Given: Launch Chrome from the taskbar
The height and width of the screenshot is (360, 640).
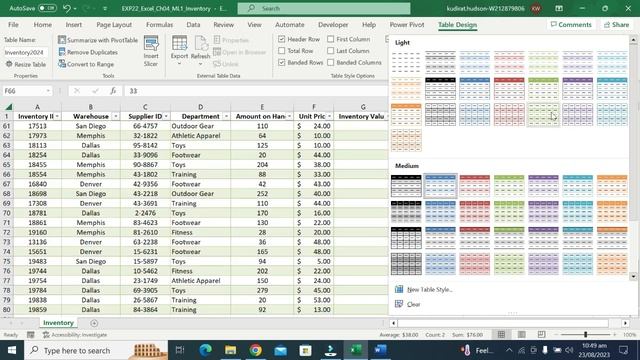Looking at the screenshot, I should (256, 350).
